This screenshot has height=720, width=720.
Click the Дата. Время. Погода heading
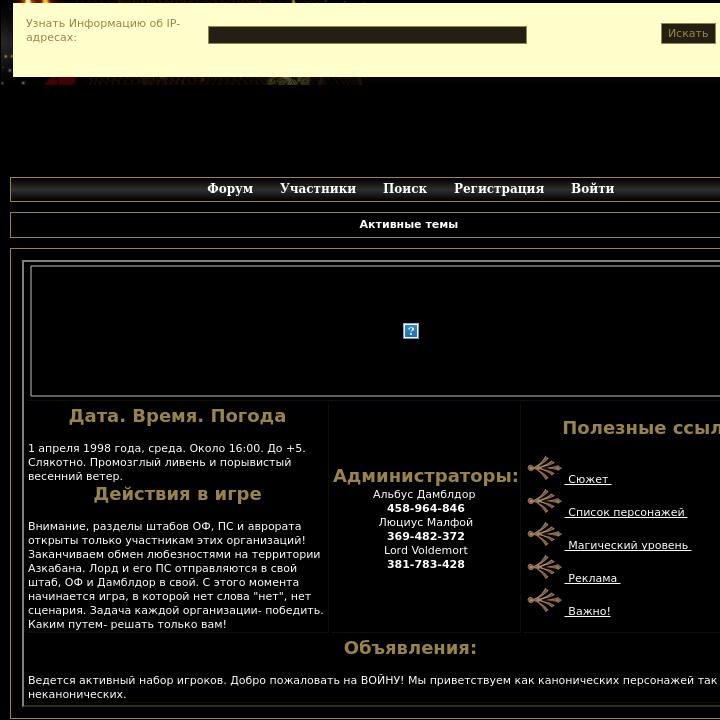[177, 416]
